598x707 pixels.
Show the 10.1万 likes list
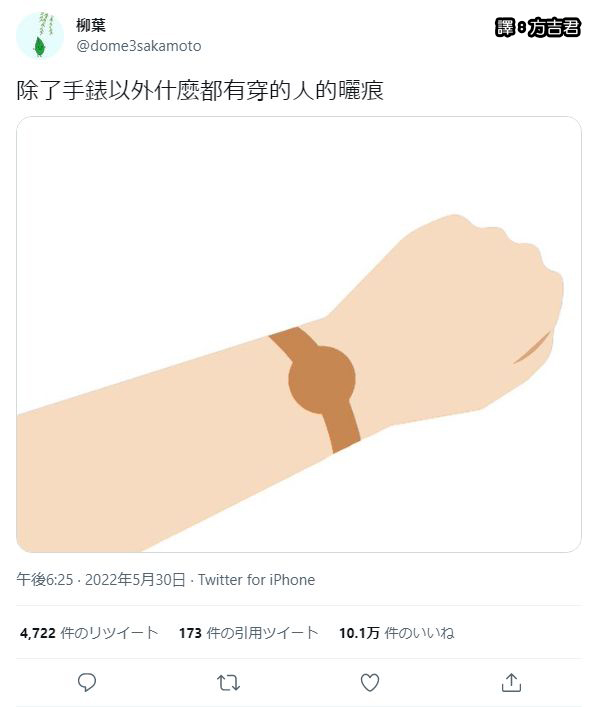pos(396,633)
